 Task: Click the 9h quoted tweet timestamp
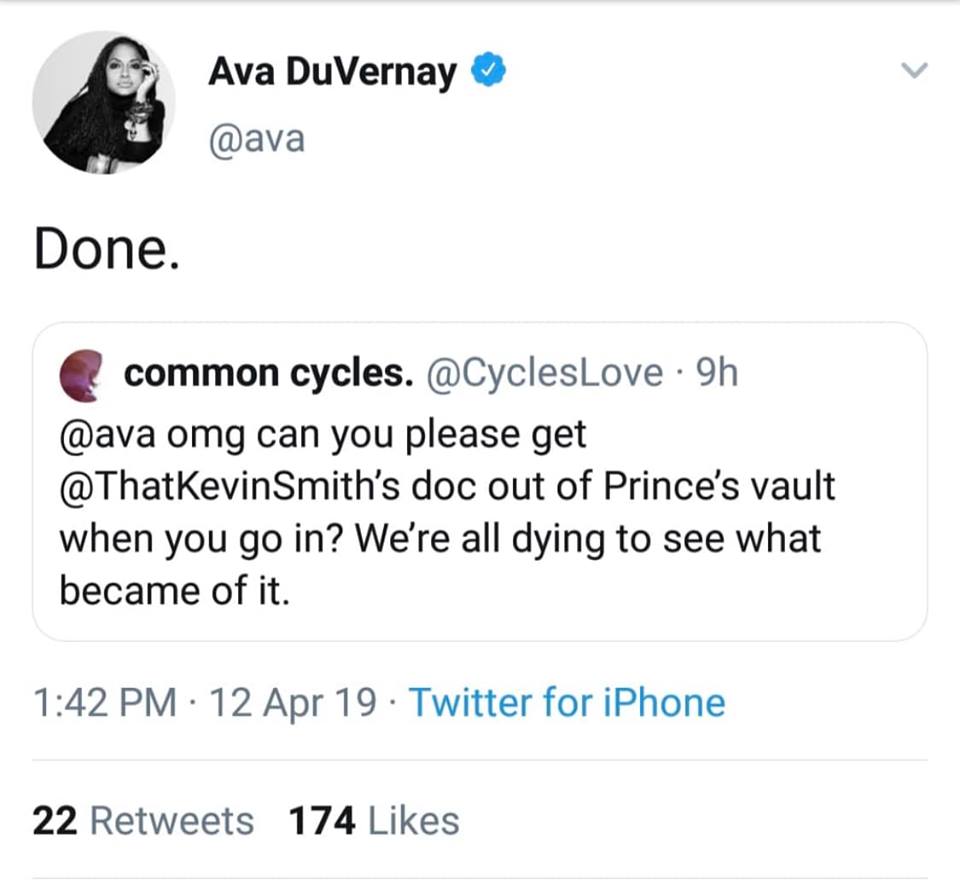point(715,373)
